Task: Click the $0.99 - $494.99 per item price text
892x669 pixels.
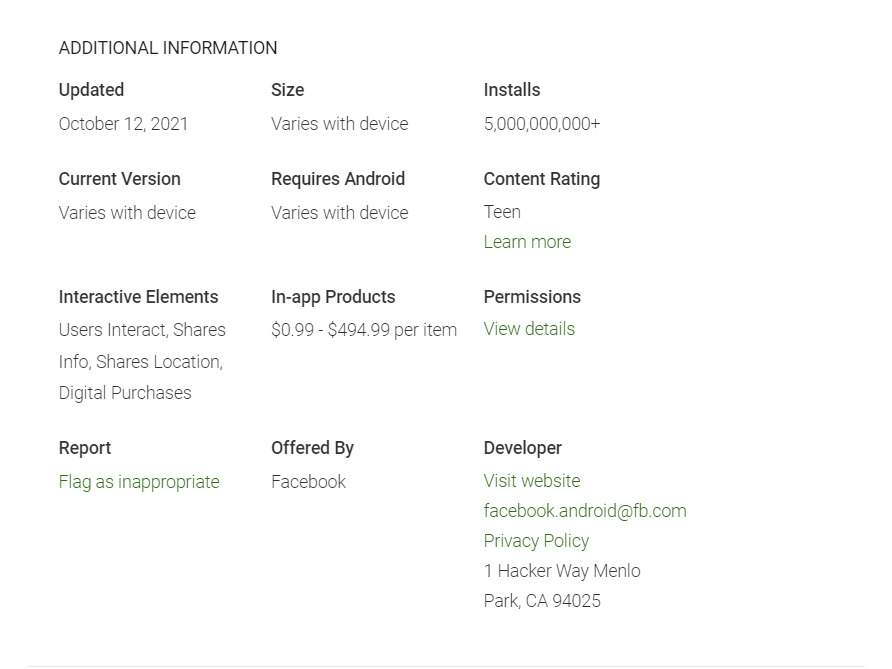Action: click(x=364, y=330)
